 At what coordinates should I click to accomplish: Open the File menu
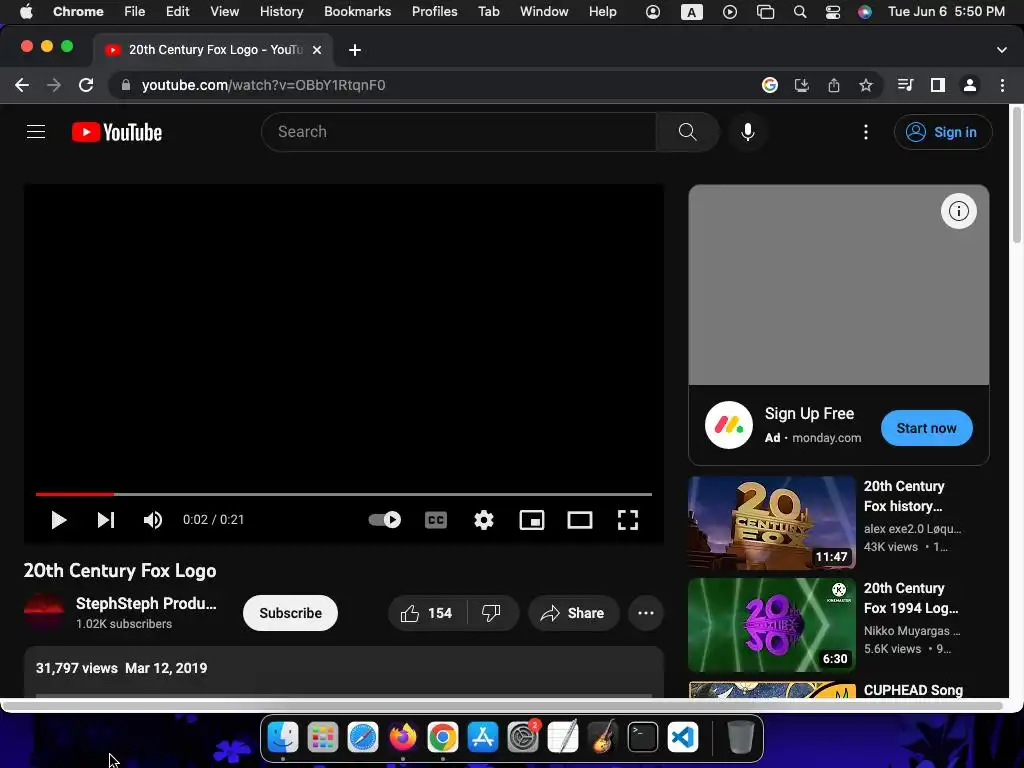tap(135, 12)
